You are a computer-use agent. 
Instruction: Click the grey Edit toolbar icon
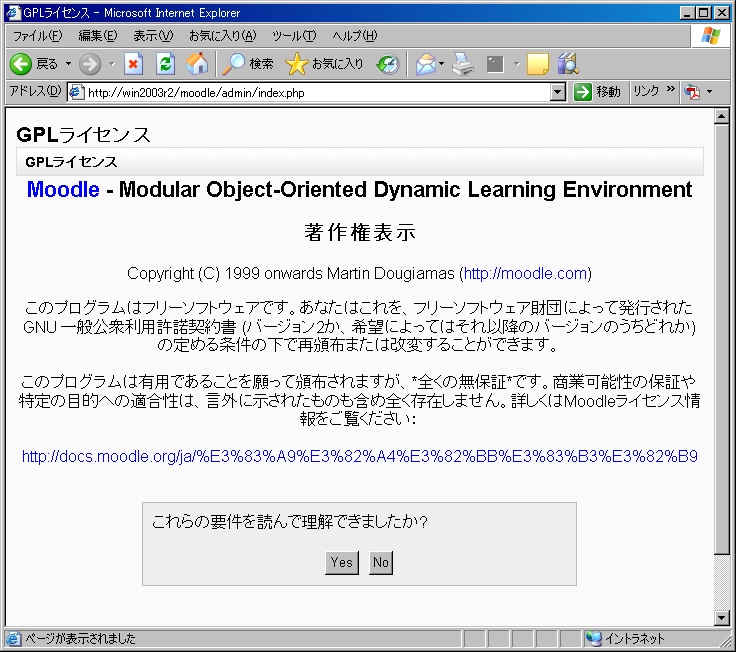495,64
